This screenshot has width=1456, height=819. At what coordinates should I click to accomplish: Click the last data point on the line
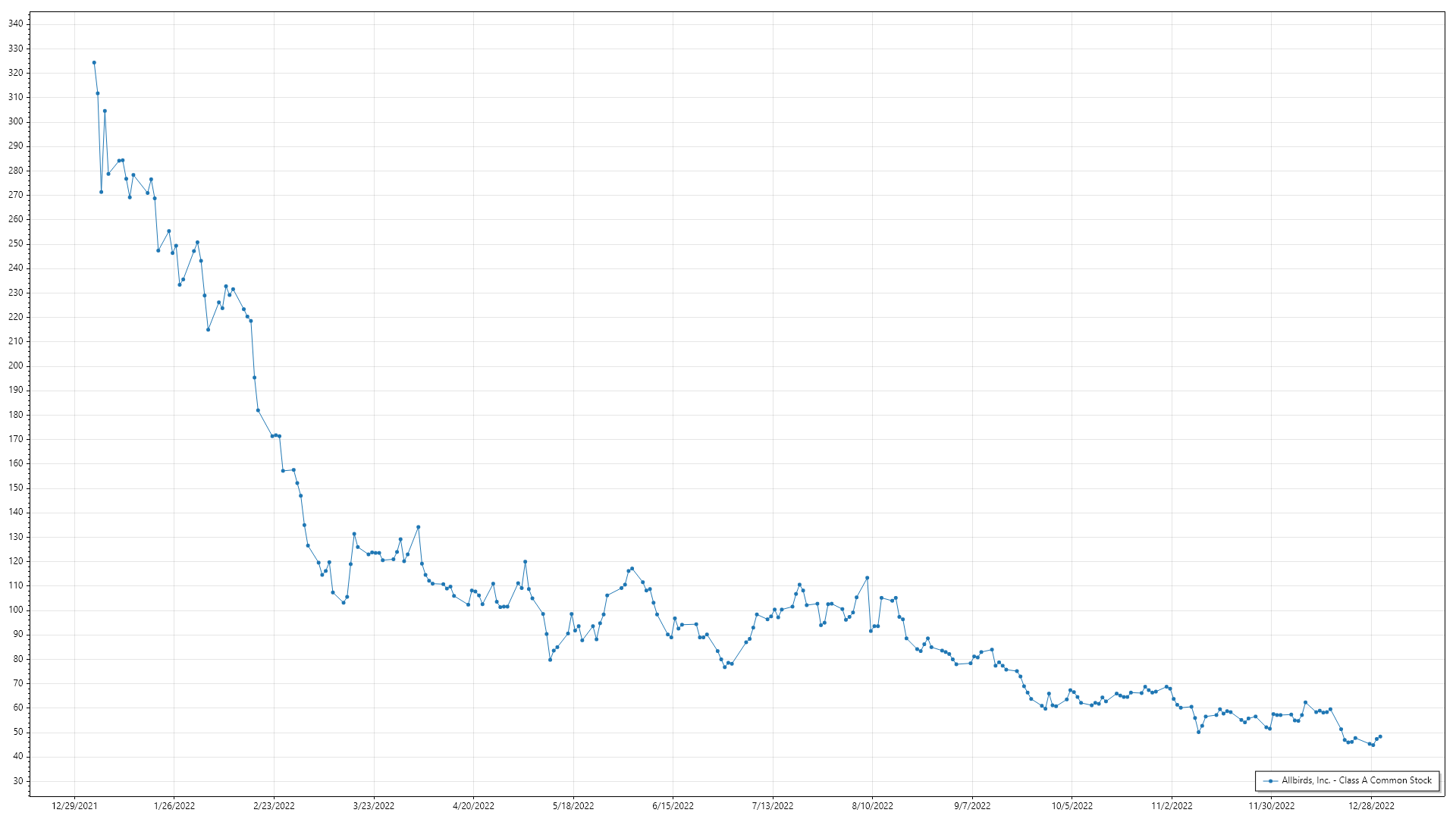(1380, 736)
